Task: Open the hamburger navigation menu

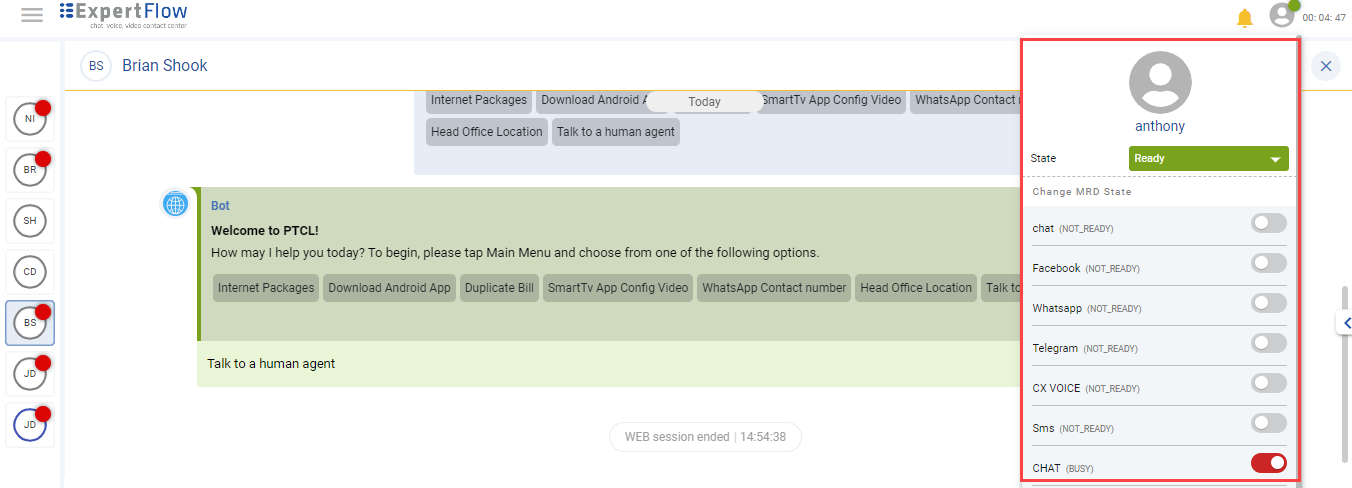Action: (32, 15)
